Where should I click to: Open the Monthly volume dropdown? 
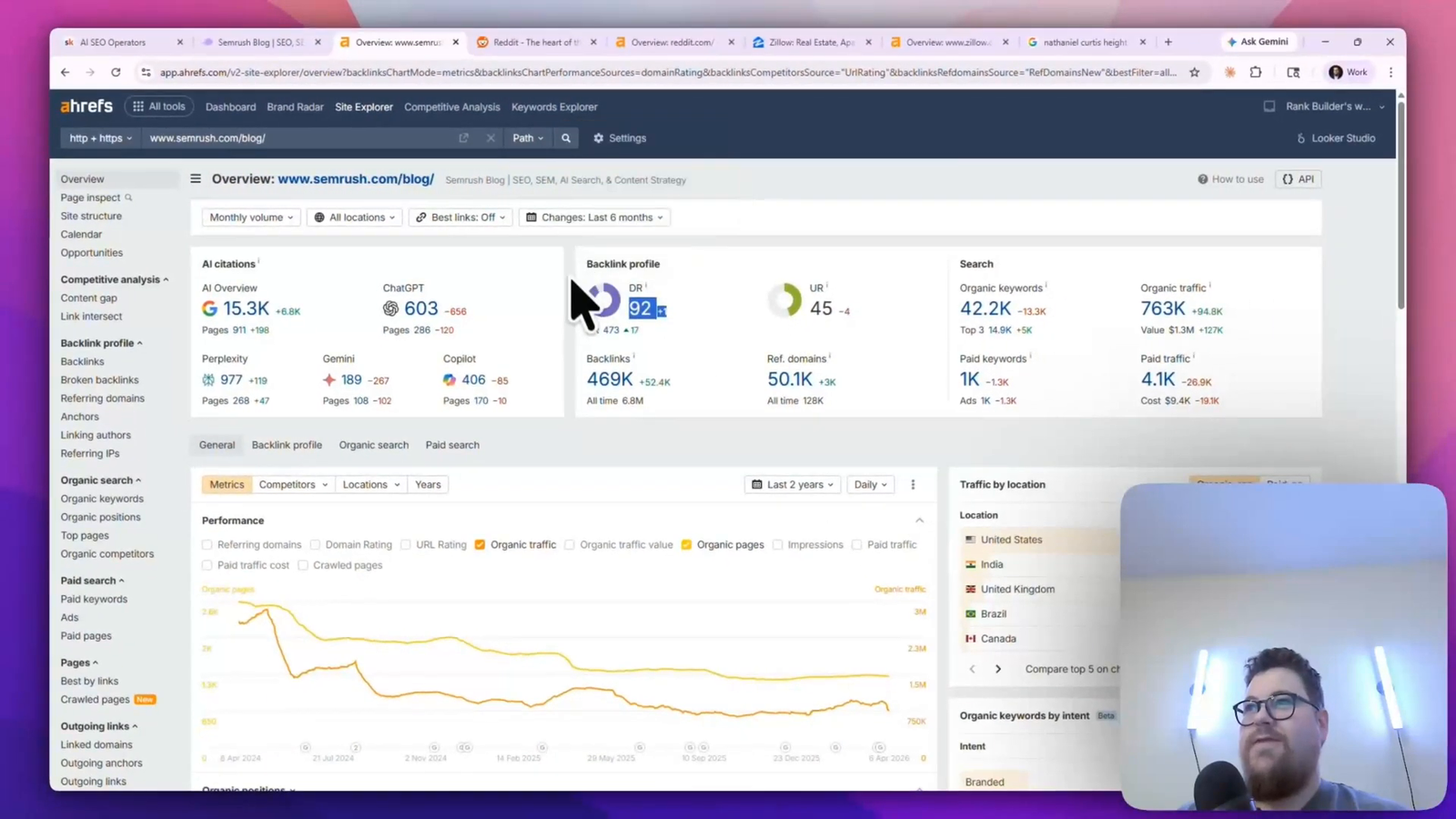250,217
